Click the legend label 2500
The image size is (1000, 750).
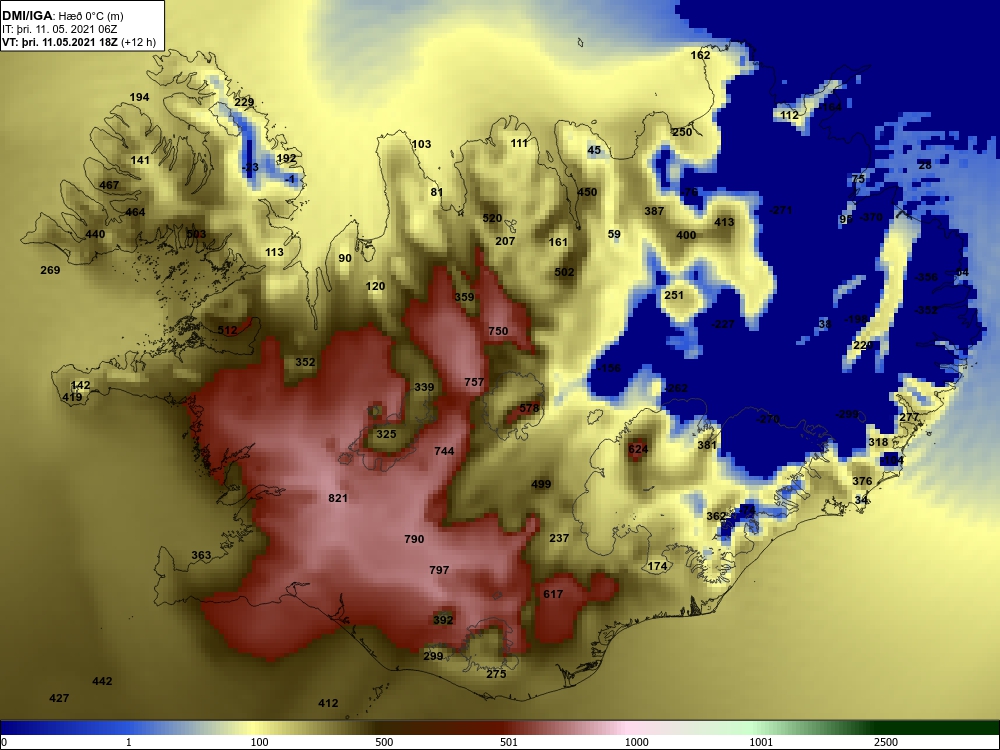[x=885, y=742]
